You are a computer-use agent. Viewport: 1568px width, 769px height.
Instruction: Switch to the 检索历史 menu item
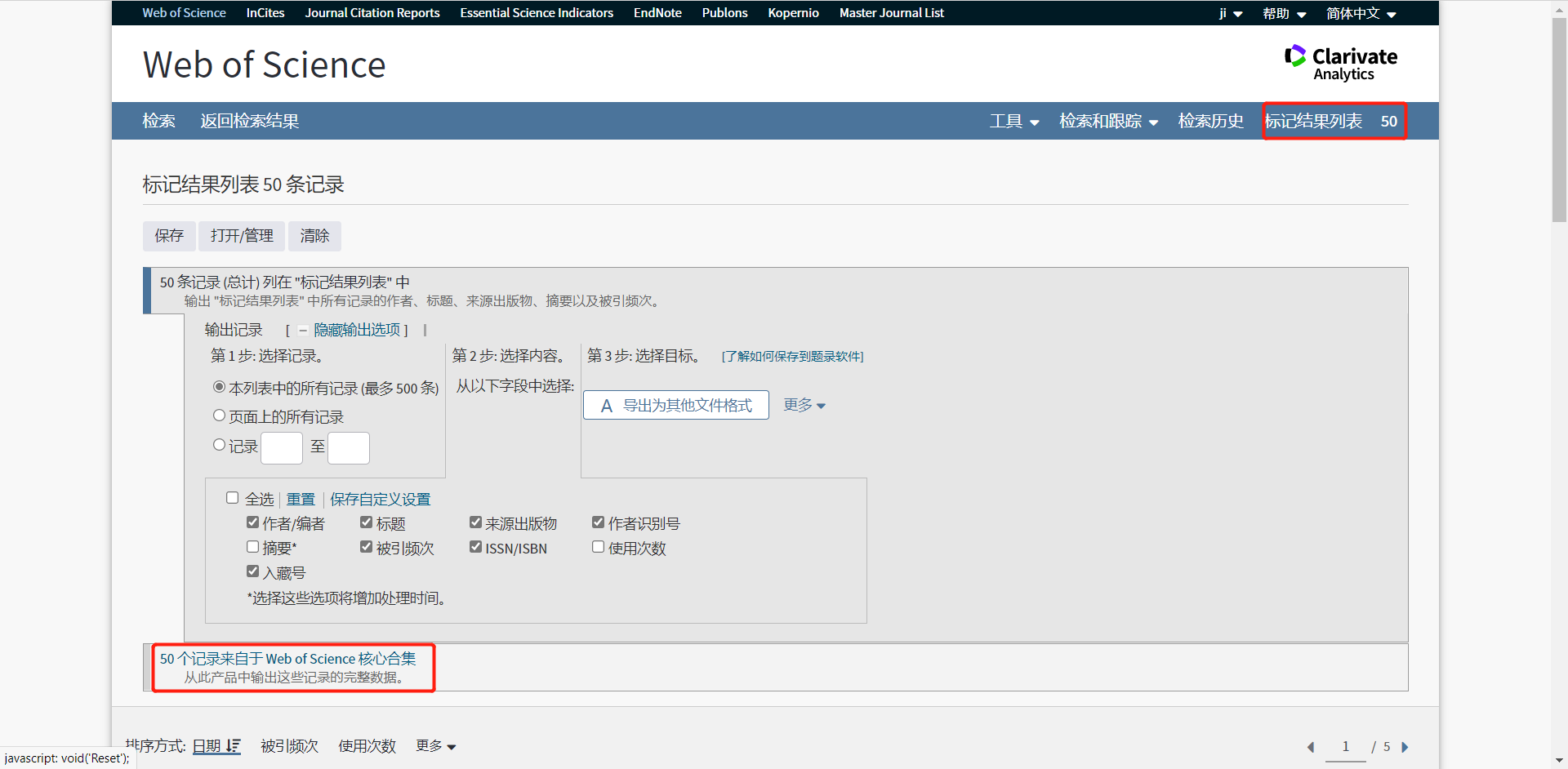click(1210, 121)
